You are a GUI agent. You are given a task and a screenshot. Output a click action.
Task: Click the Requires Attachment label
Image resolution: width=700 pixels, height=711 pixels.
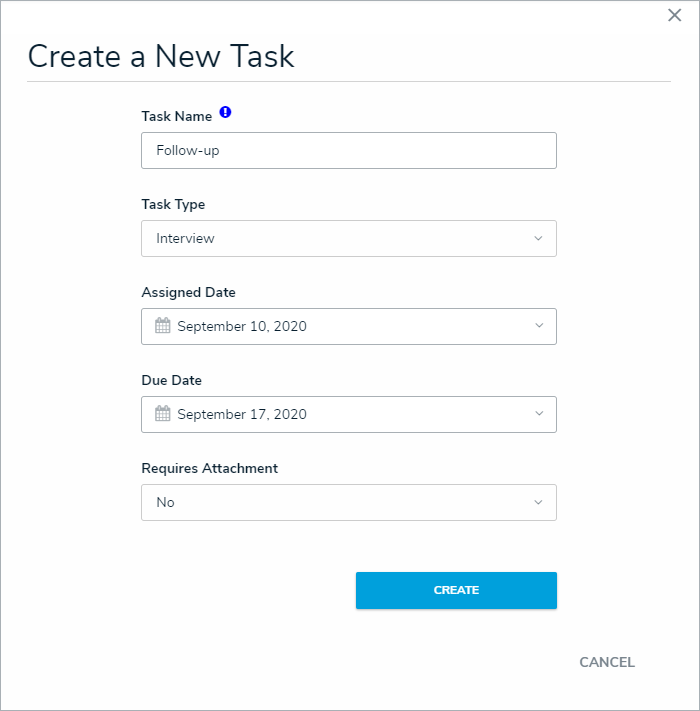click(210, 469)
